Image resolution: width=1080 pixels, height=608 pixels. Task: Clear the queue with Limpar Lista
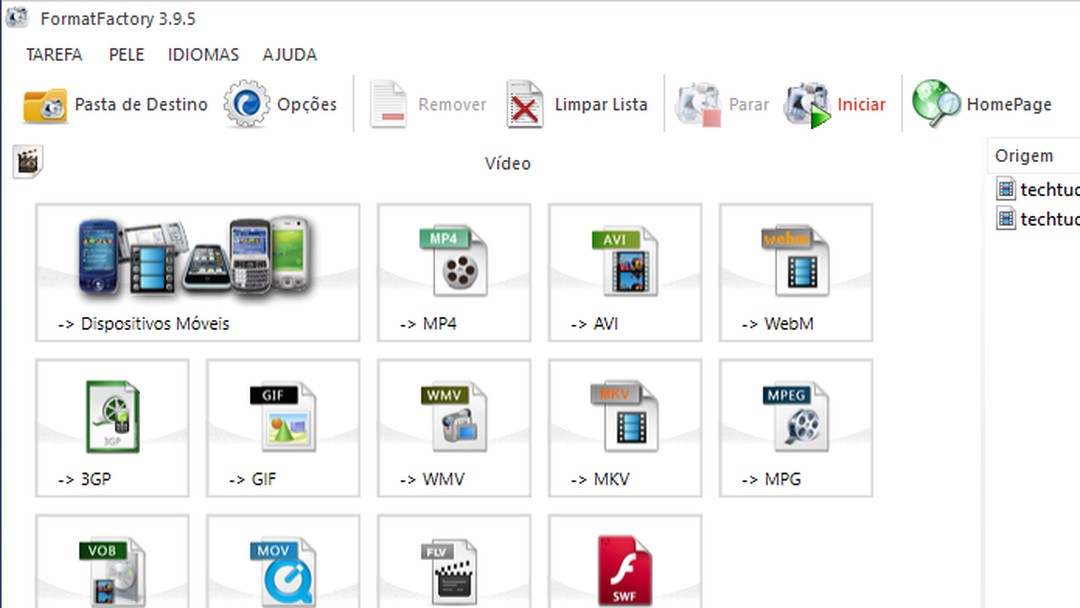(x=575, y=103)
